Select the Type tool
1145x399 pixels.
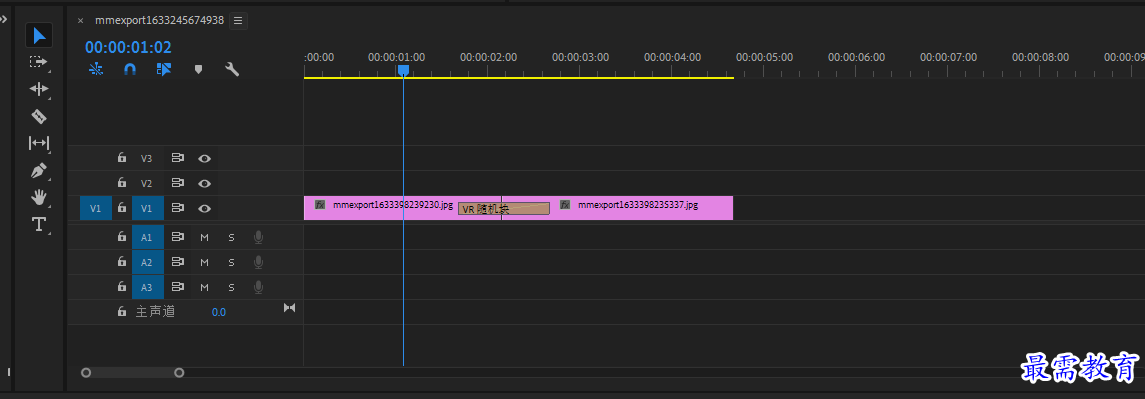click(39, 224)
